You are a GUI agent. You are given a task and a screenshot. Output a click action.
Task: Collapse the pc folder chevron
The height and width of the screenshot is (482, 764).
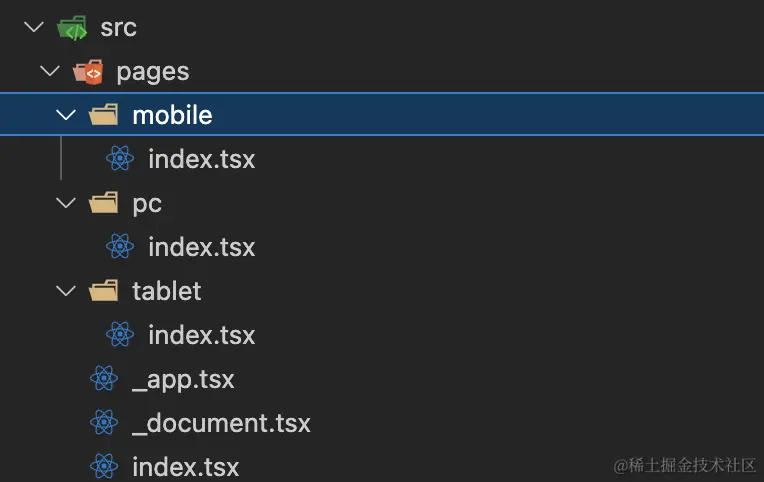67,204
